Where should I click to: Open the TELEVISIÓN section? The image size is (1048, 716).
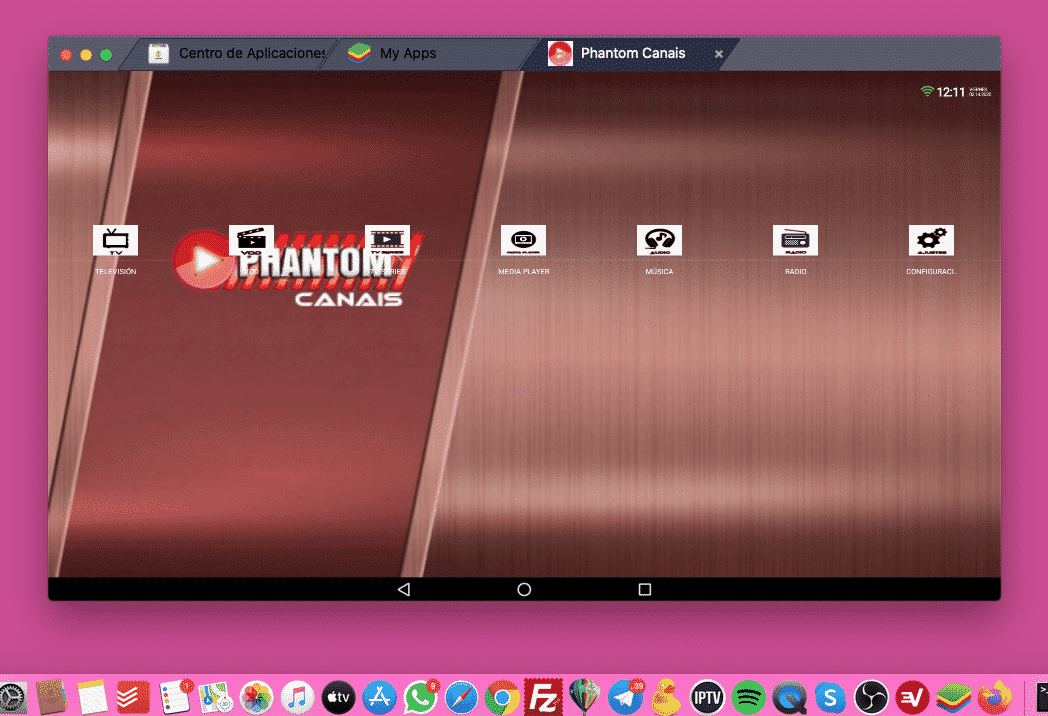[115, 240]
